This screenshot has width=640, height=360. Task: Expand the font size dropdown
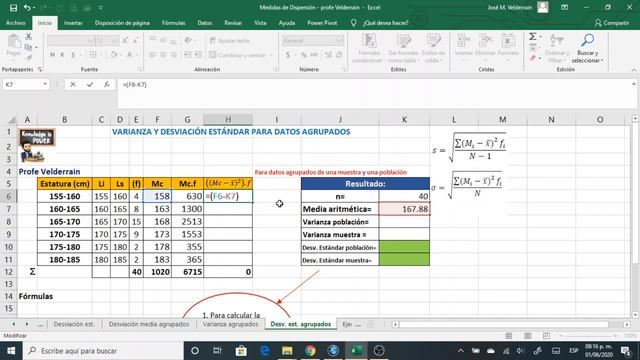(x=115, y=40)
